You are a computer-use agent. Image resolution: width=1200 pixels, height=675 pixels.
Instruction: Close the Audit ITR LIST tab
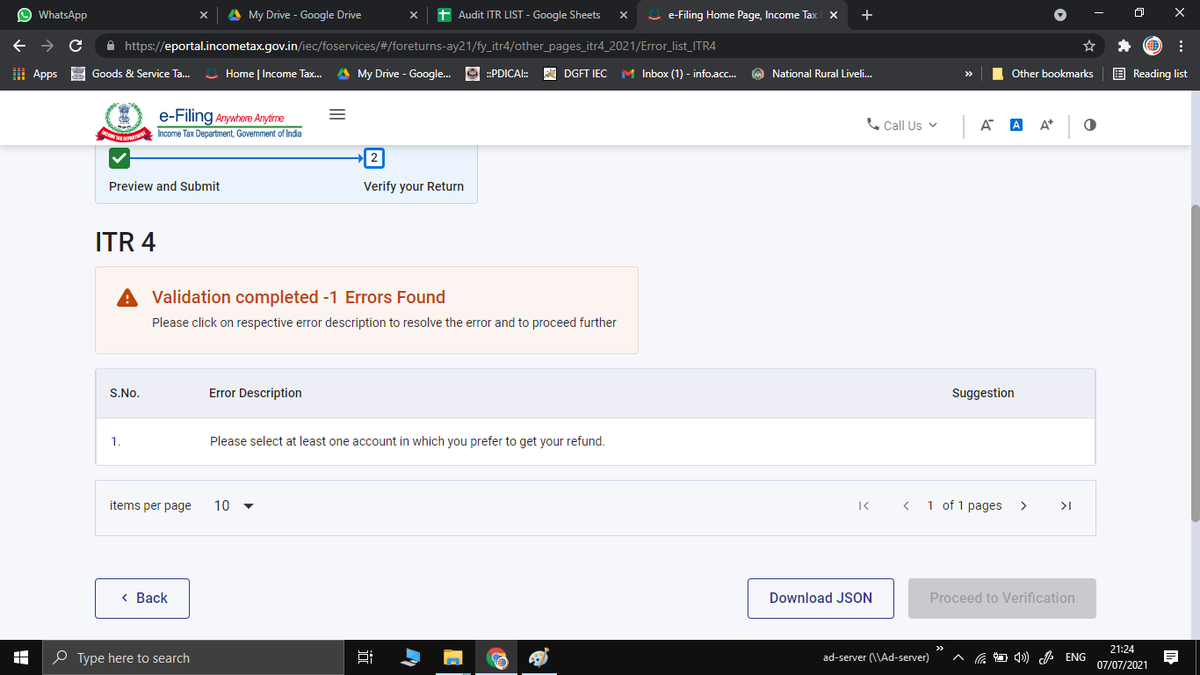pyautogui.click(x=622, y=15)
